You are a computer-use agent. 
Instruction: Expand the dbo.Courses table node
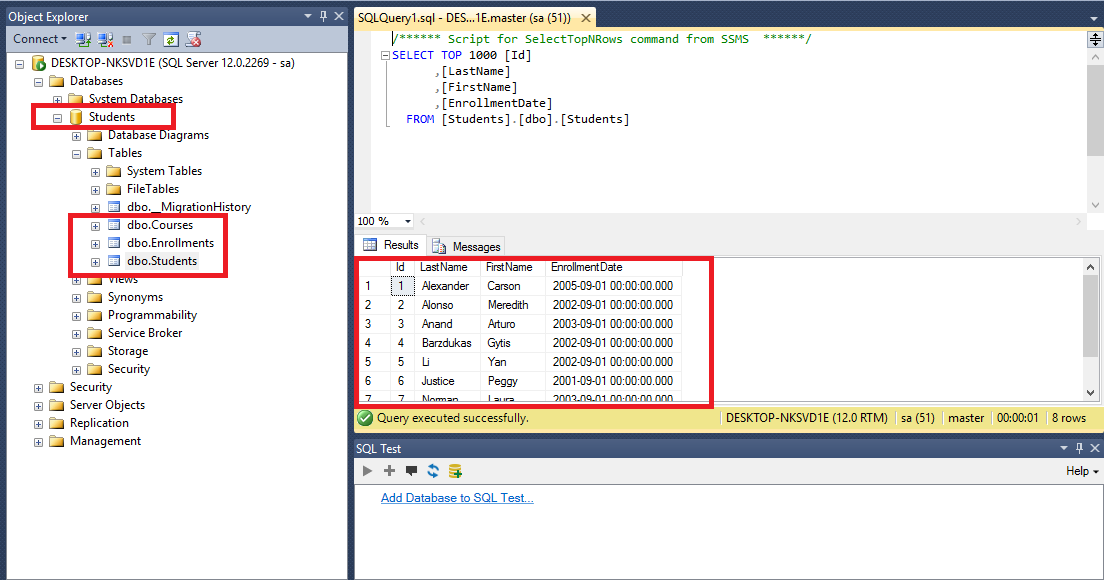tap(95, 225)
